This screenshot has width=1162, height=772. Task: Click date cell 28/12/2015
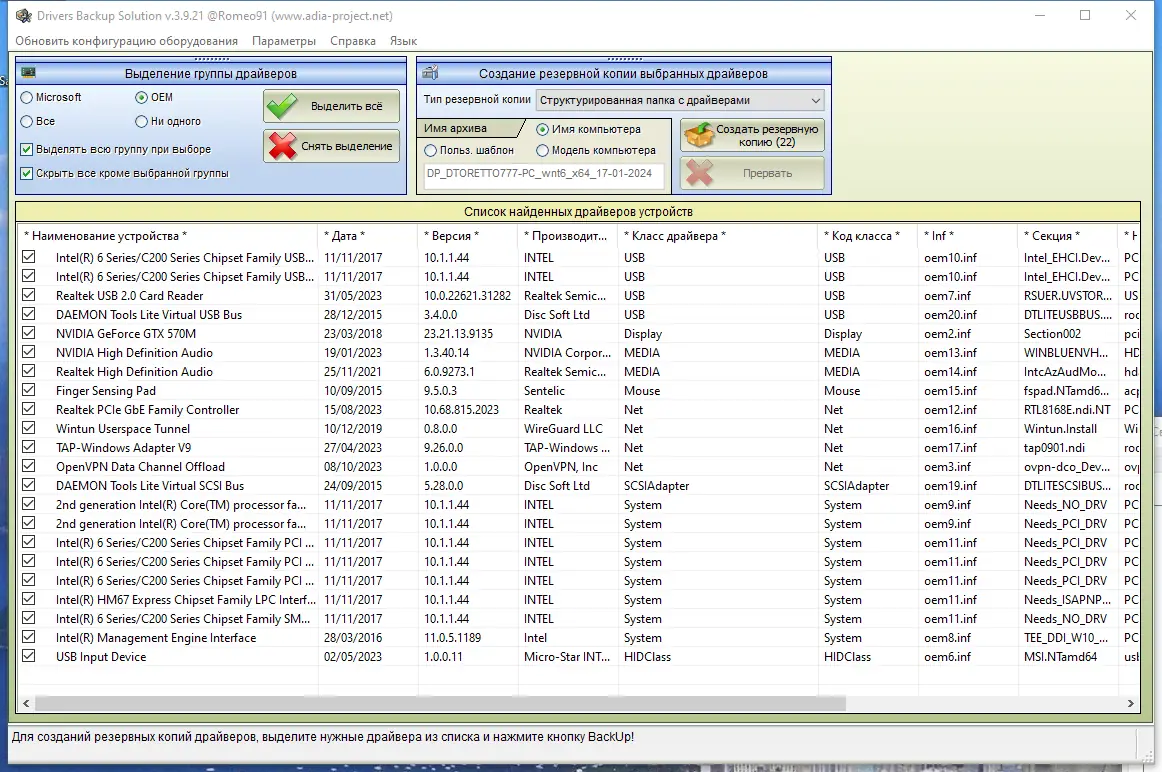pos(353,315)
